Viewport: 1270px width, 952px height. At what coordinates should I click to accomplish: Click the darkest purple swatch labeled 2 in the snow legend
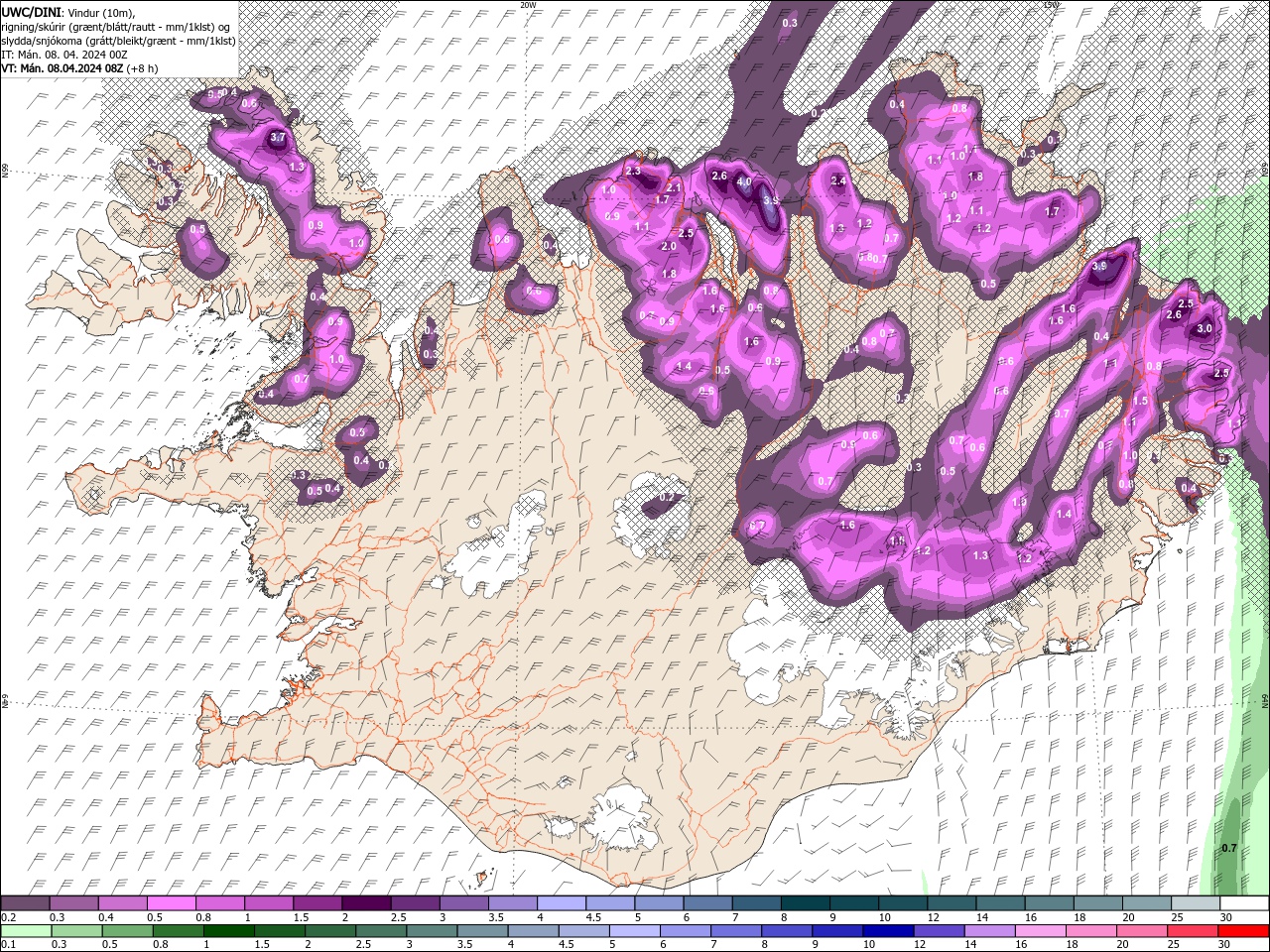point(365,903)
